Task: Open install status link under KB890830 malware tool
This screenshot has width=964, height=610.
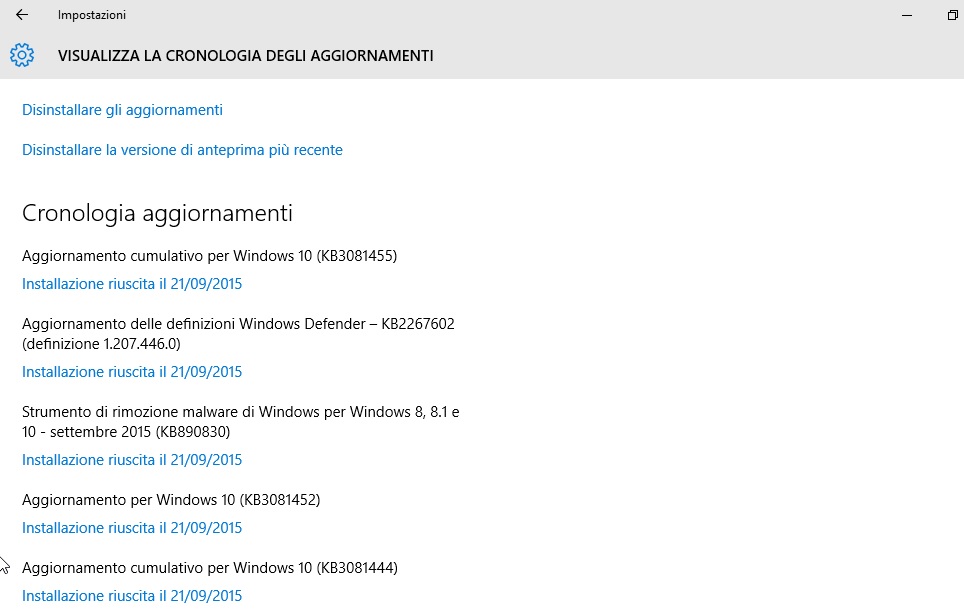Action: [x=132, y=460]
